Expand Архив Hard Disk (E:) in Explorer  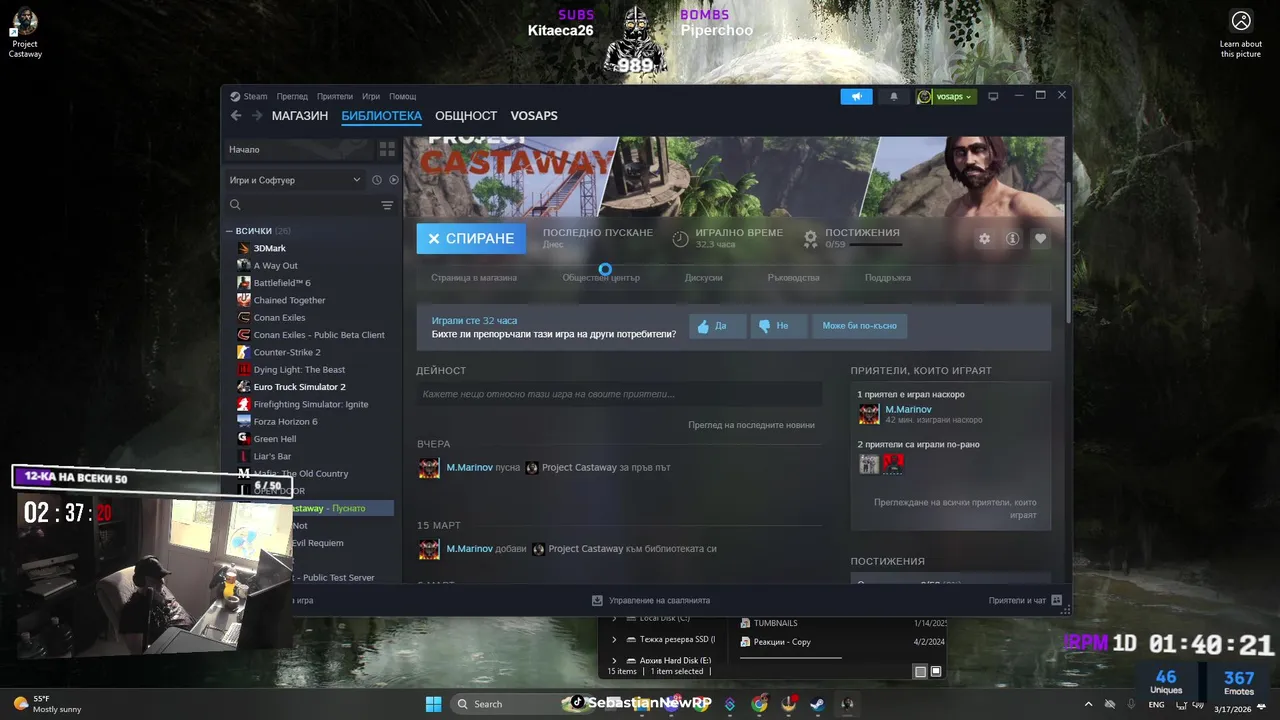point(614,660)
